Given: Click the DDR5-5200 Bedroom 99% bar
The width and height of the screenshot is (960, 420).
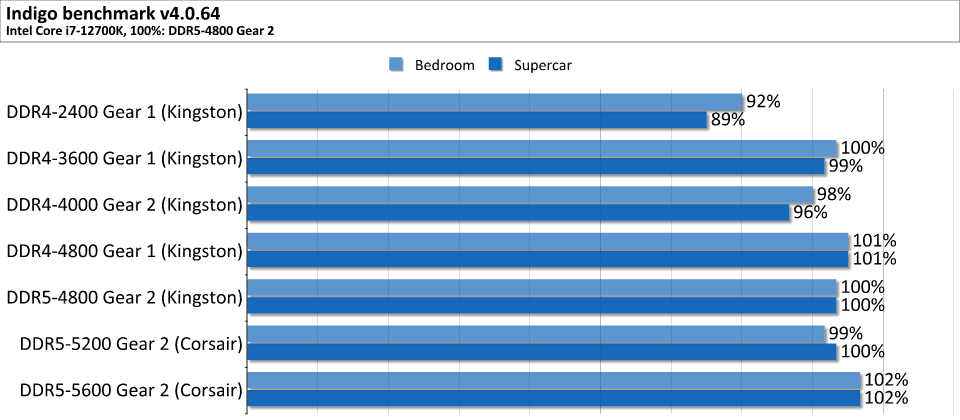Looking at the screenshot, I should pyautogui.click(x=536, y=334).
